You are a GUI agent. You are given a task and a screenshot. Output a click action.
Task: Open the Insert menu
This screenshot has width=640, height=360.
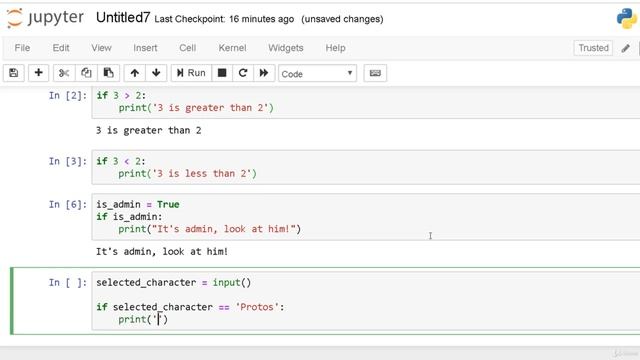tap(145, 48)
